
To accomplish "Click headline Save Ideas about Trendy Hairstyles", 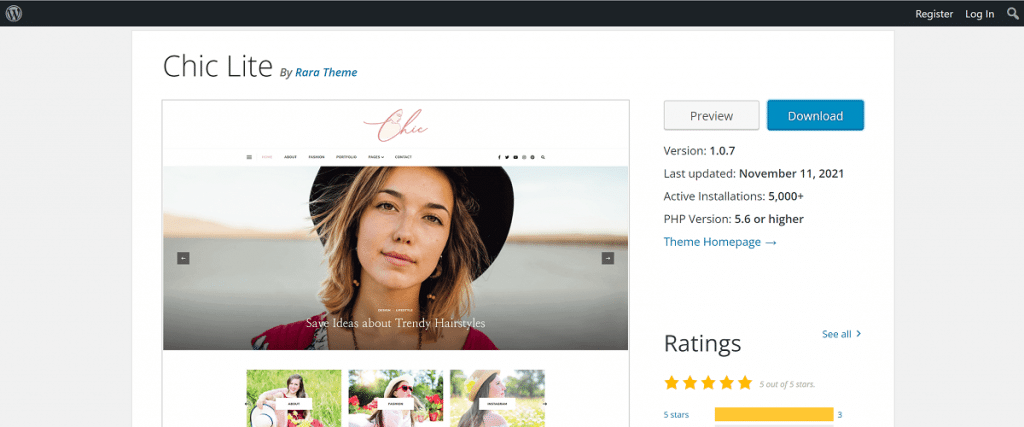I will [396, 323].
